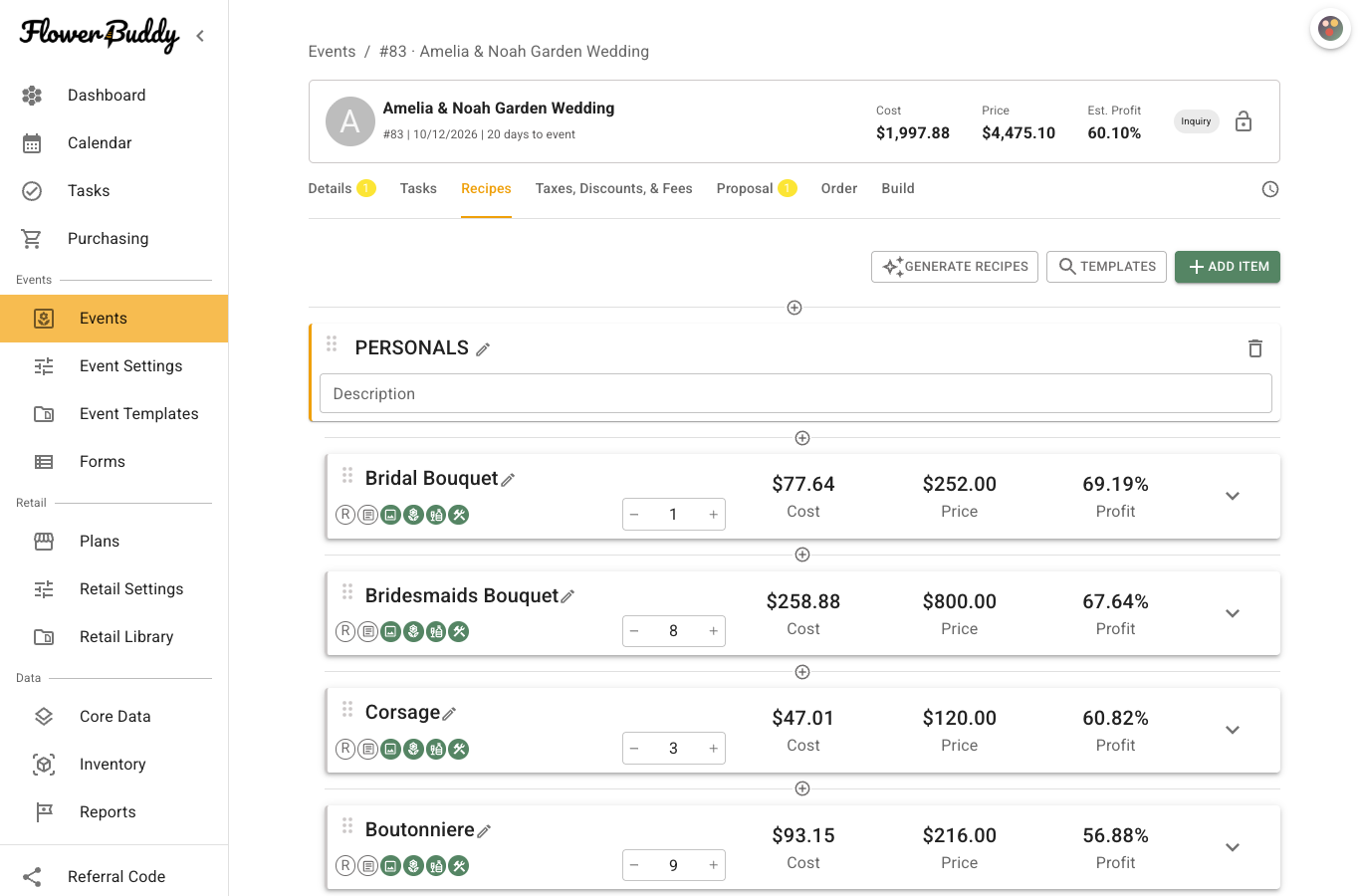The image size is (1359, 896).
Task: Open the user avatar menu
Action: (x=1330, y=28)
